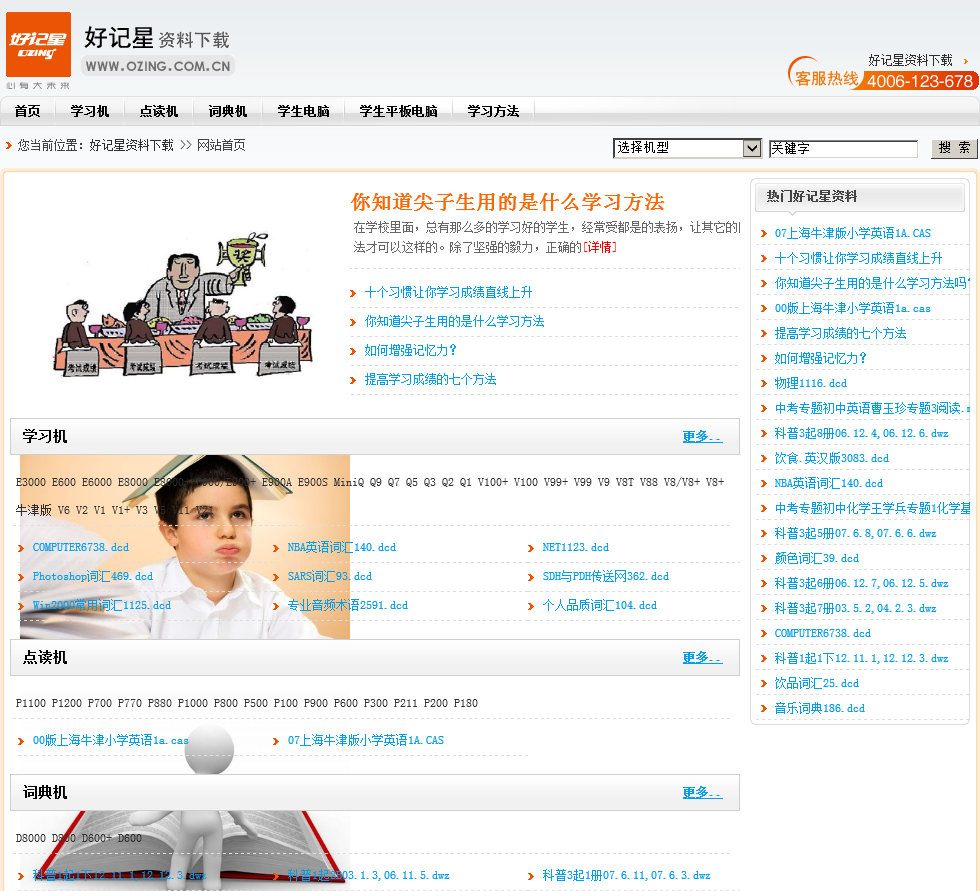Image resolution: width=980 pixels, height=891 pixels.
Task: Open NBA英语词汇140.dcd in 学习机 section
Action: pyautogui.click(x=341, y=547)
